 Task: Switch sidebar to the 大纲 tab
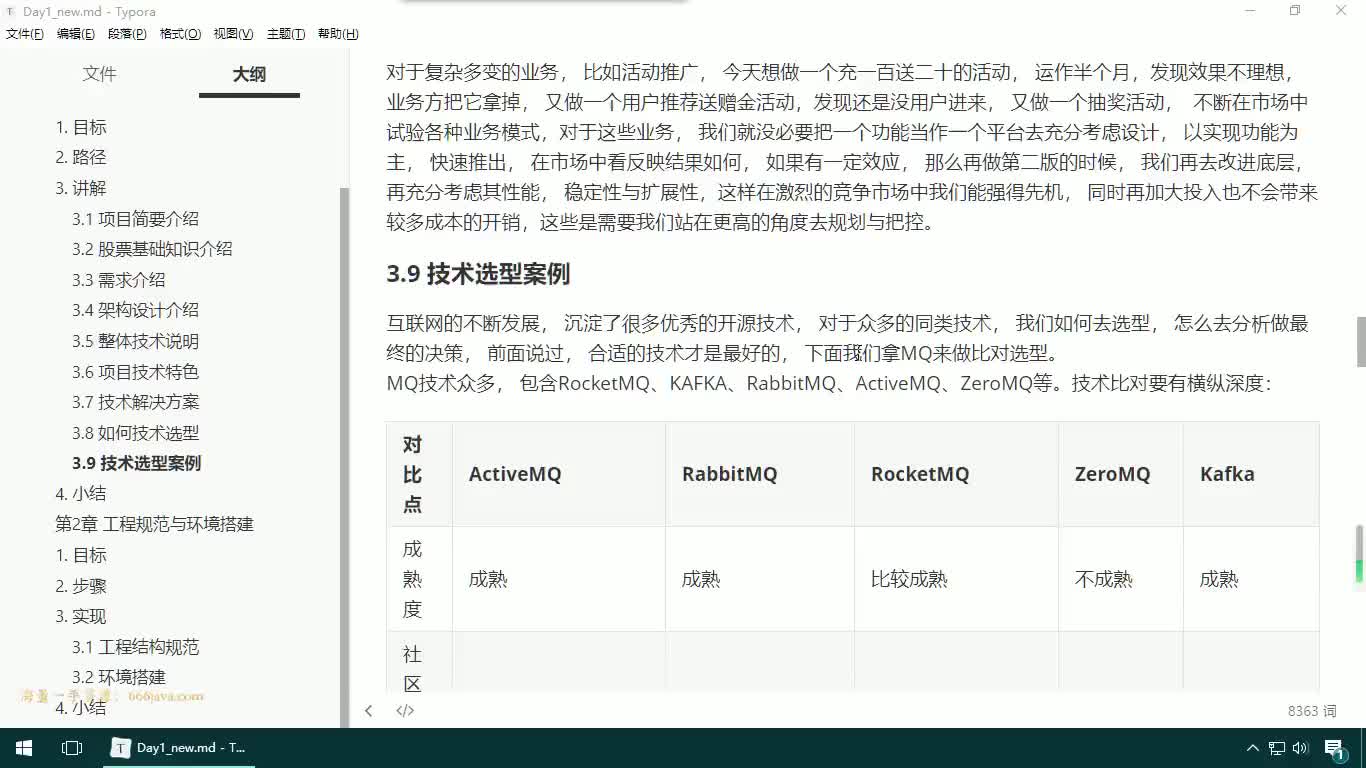pos(249,74)
